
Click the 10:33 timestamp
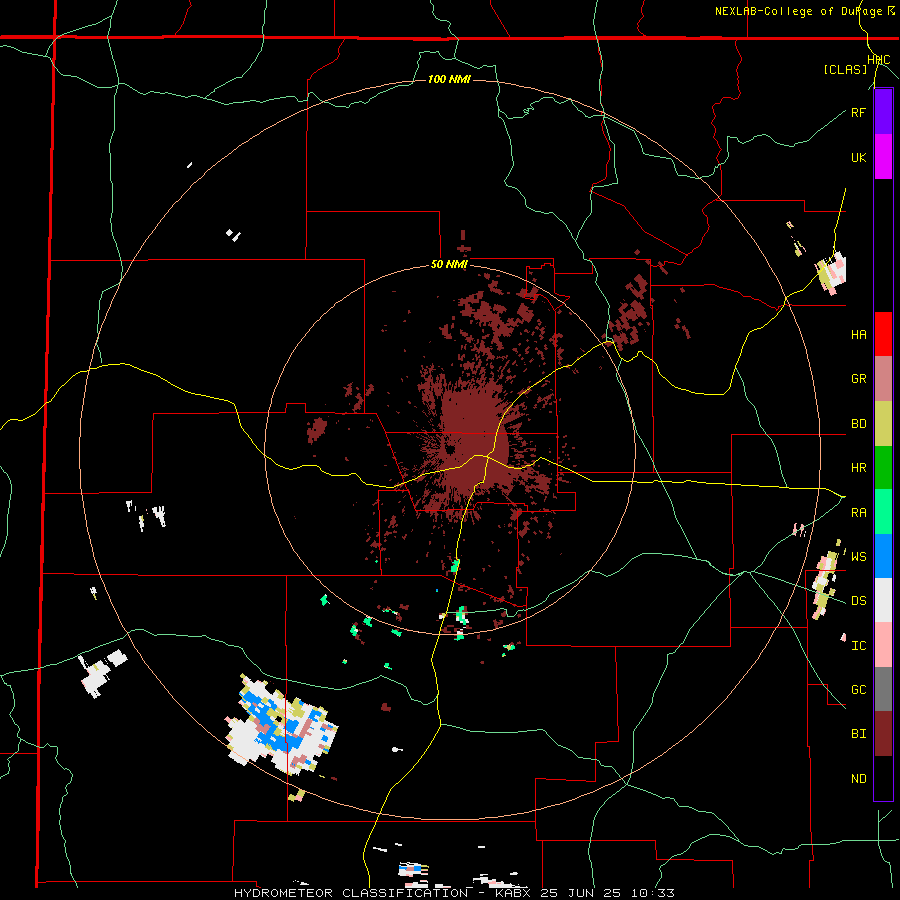(654, 893)
